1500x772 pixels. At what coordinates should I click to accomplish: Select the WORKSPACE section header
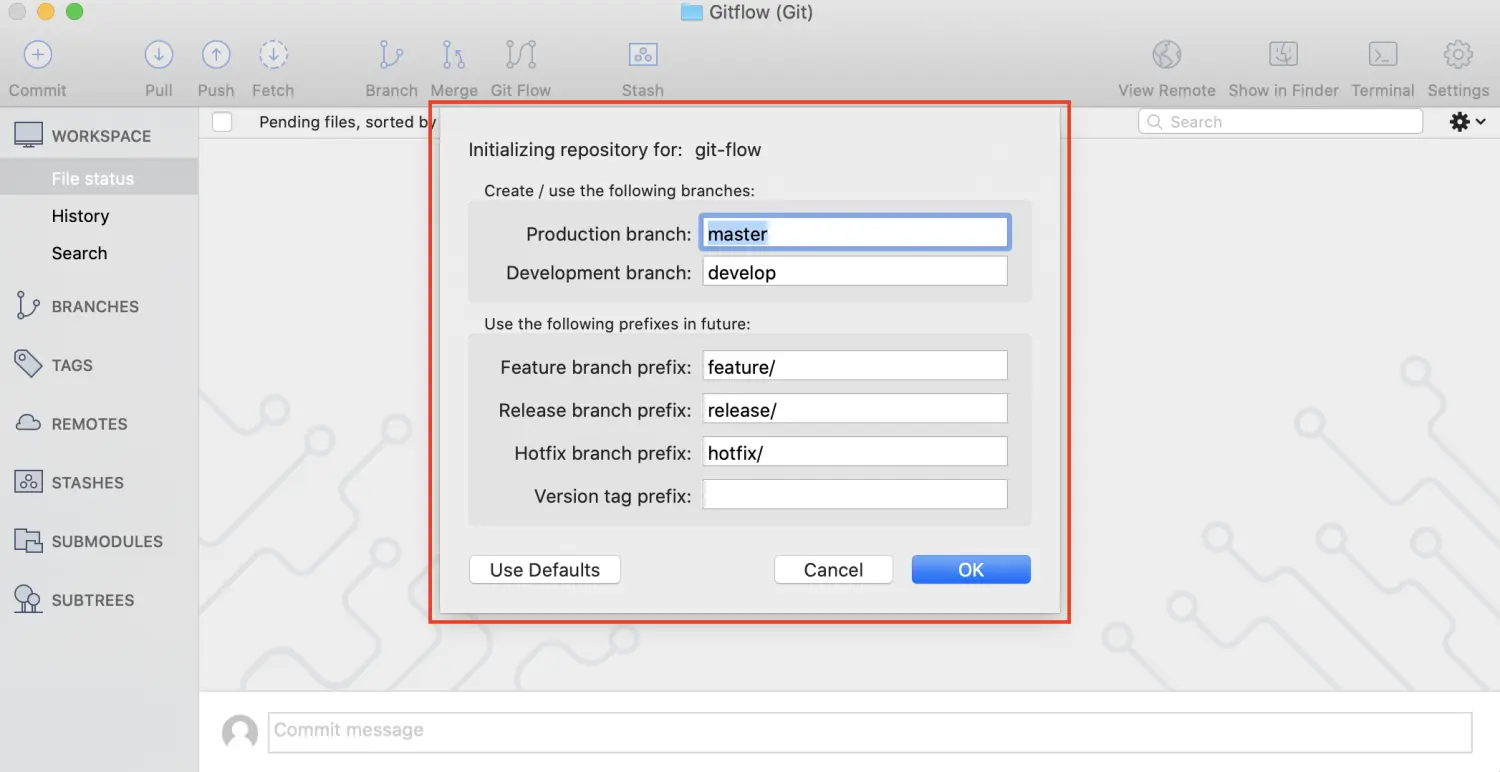point(101,136)
